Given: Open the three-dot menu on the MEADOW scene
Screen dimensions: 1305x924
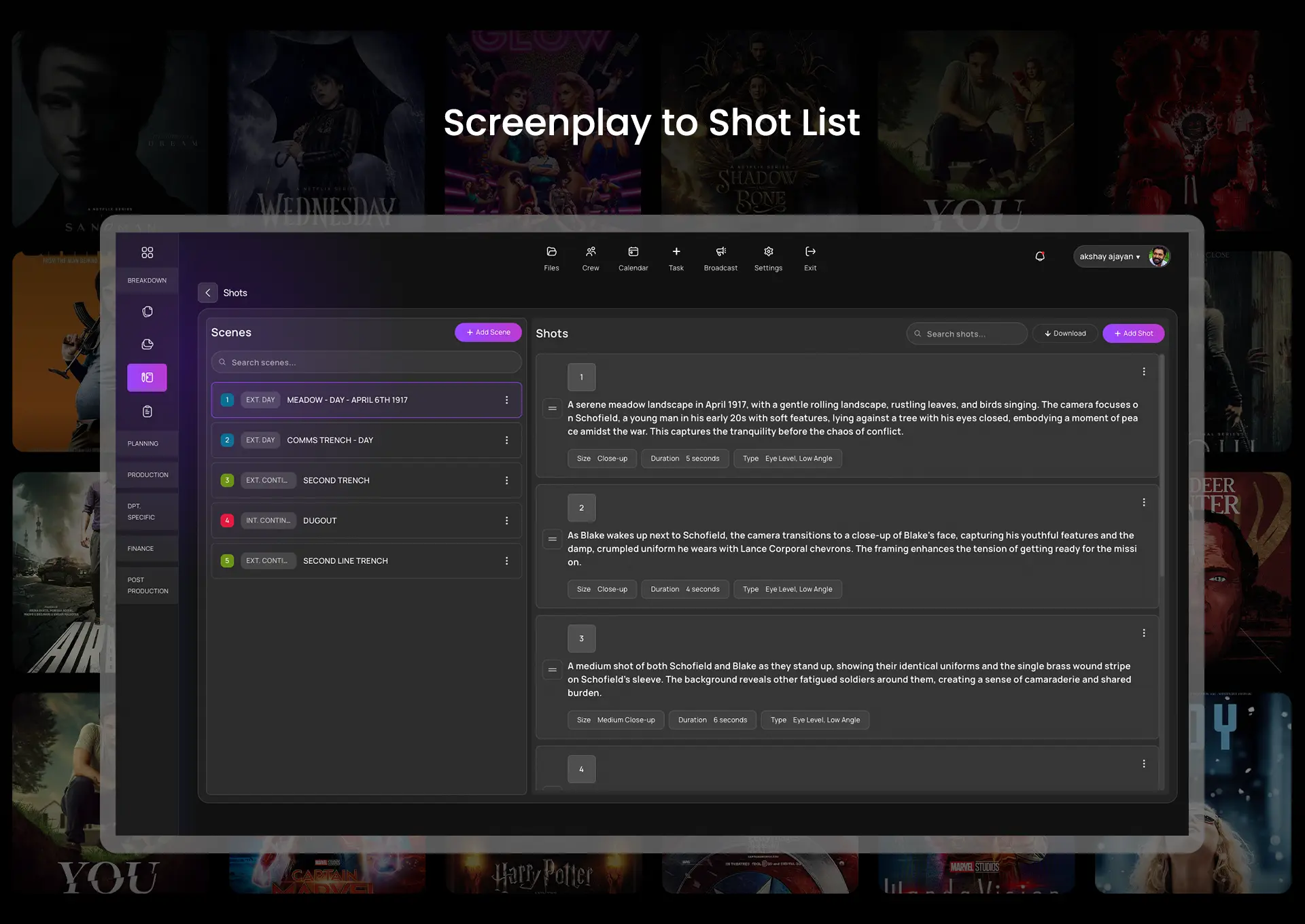Looking at the screenshot, I should (506, 399).
